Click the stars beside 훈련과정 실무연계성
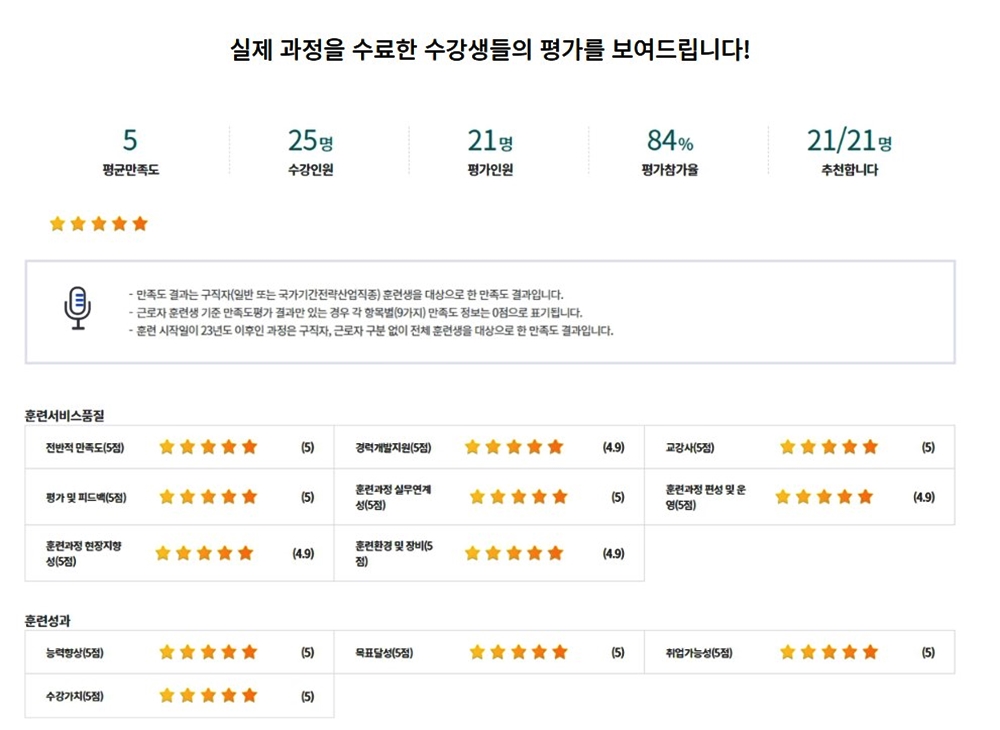This screenshot has height=730, width=1000. [518, 497]
